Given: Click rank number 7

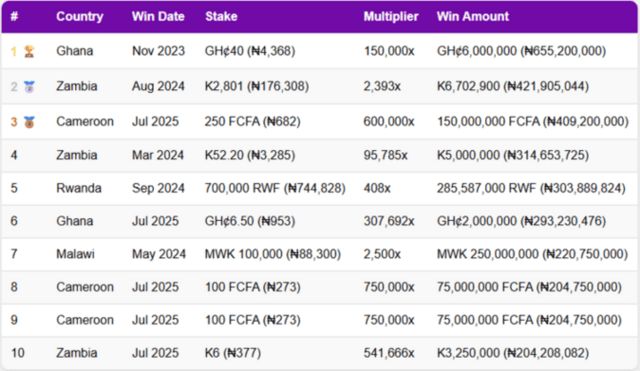Looking at the screenshot, I should (14, 254).
